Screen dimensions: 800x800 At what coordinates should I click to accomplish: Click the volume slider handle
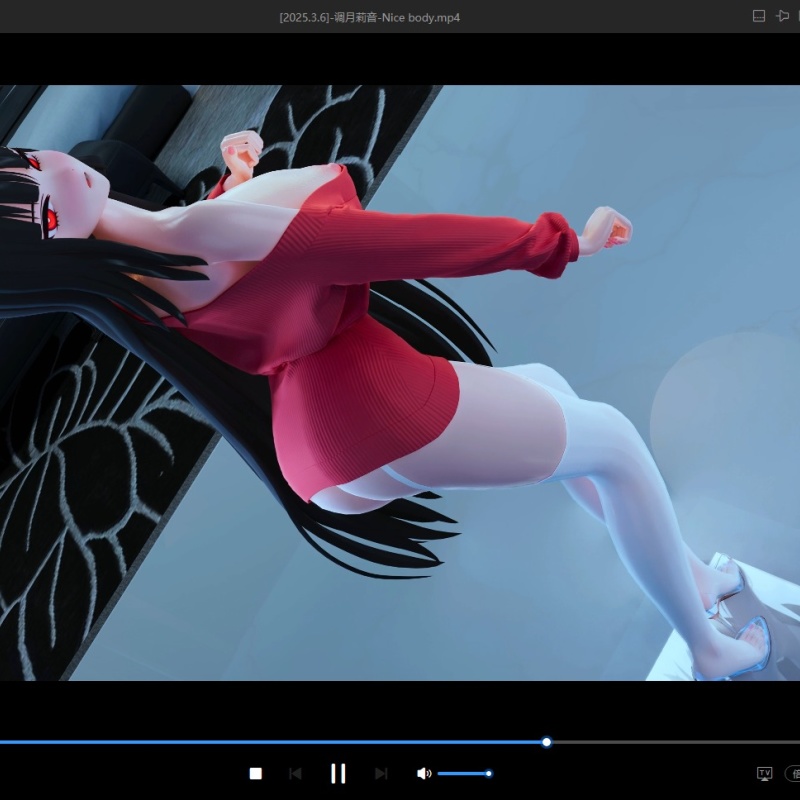(488, 773)
